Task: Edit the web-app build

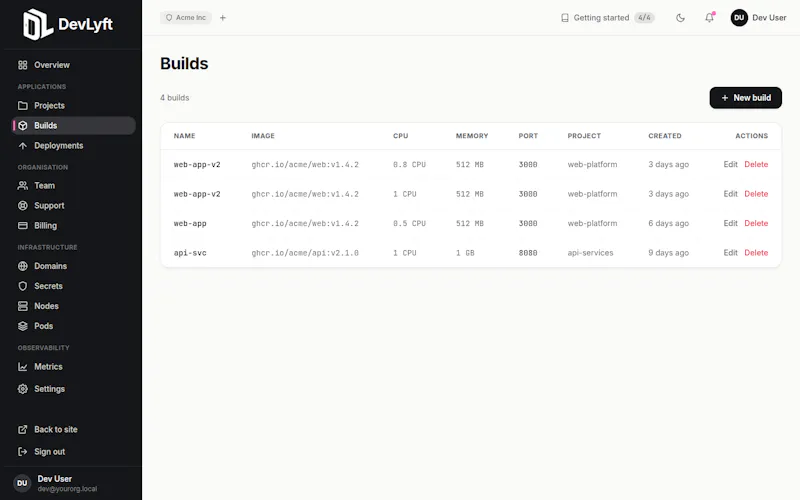Action: (730, 223)
